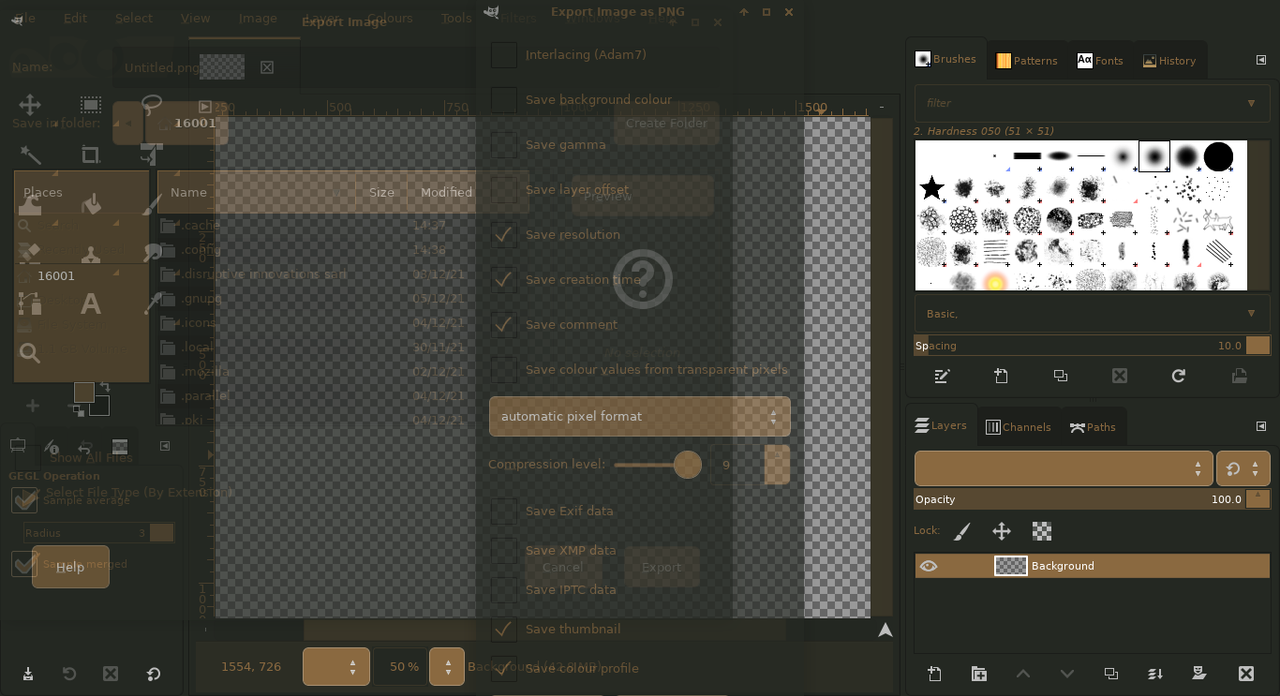The width and height of the screenshot is (1280, 696).
Task: Uncheck Save thumbnail checkbox
Action: pos(504,629)
